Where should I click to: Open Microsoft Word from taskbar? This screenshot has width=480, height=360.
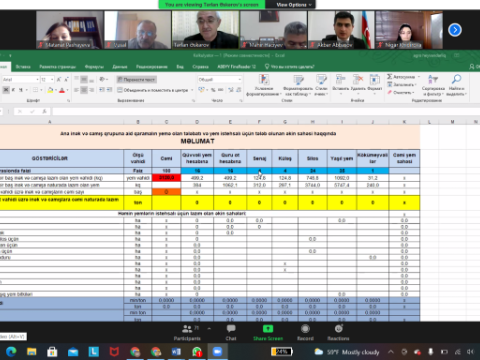[176, 352]
